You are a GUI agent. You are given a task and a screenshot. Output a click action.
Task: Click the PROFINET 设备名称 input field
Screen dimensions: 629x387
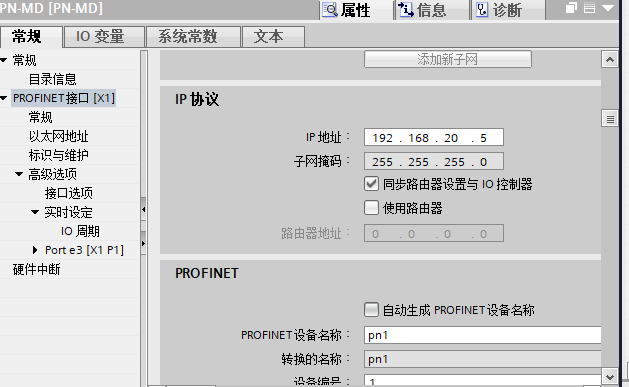click(483, 335)
